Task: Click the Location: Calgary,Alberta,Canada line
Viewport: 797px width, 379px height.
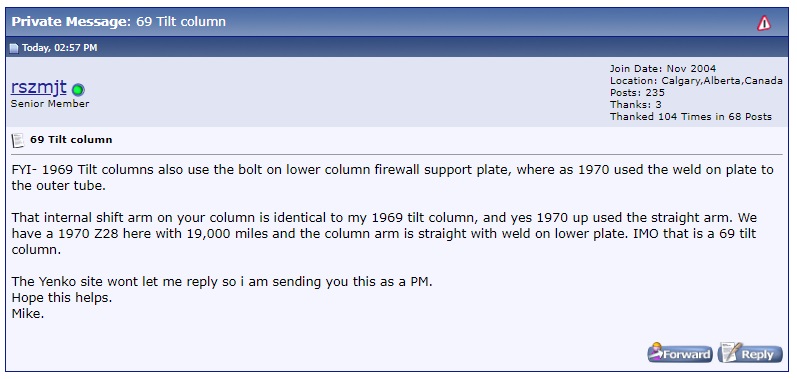Action: (x=696, y=81)
